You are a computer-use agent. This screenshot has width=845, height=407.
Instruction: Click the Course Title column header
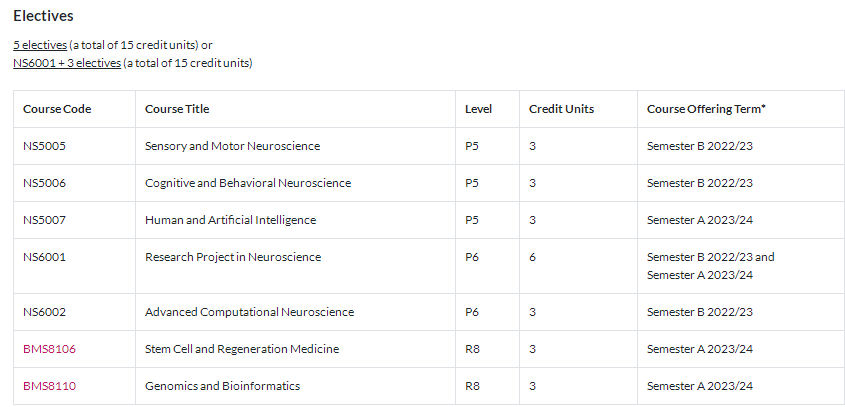click(x=177, y=109)
